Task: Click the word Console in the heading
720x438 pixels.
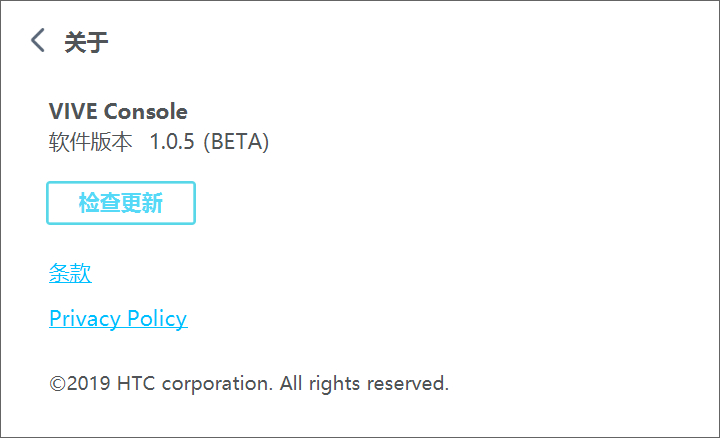Action: click(146, 112)
